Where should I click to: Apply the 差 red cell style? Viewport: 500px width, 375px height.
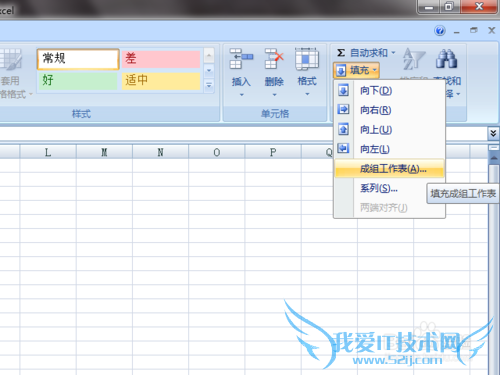(x=161, y=59)
